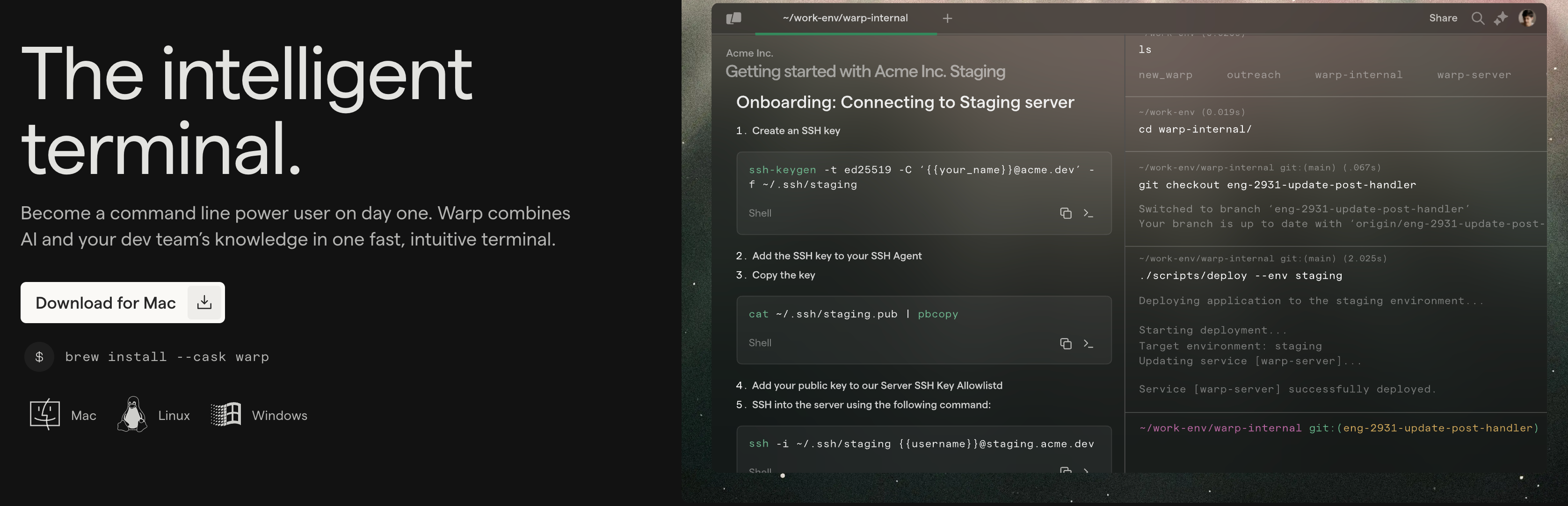Image resolution: width=1568 pixels, height=506 pixels.
Task: Click step 'Create an SSH key'
Action: click(796, 131)
